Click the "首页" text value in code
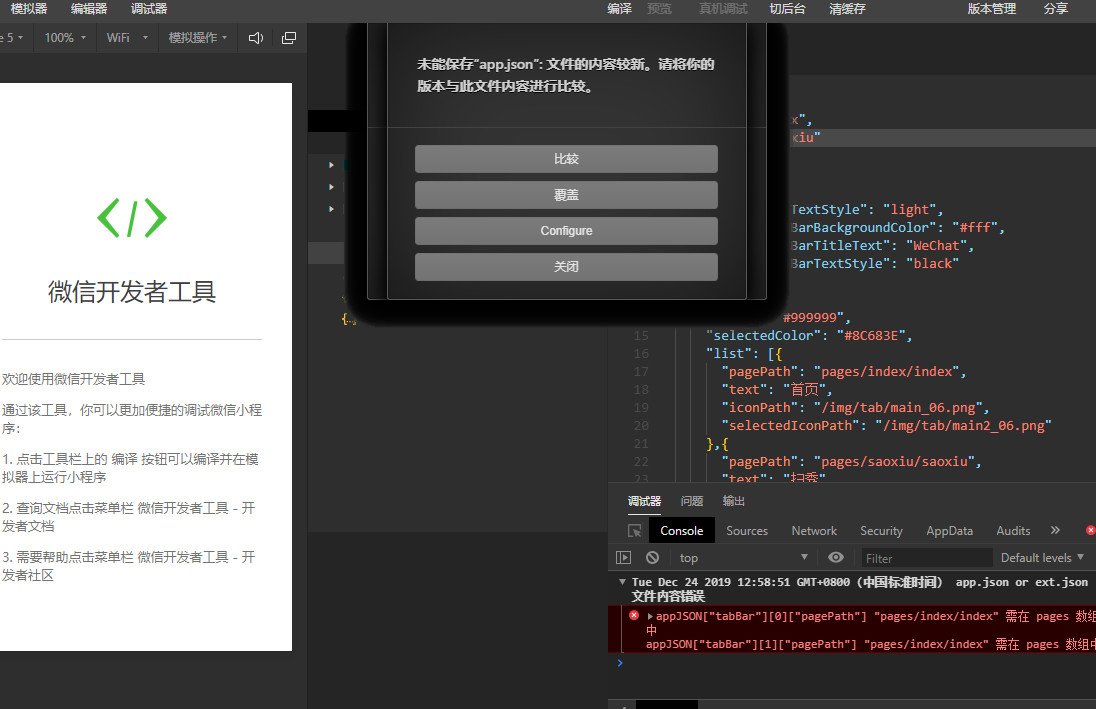The image size is (1096, 709). click(x=807, y=389)
